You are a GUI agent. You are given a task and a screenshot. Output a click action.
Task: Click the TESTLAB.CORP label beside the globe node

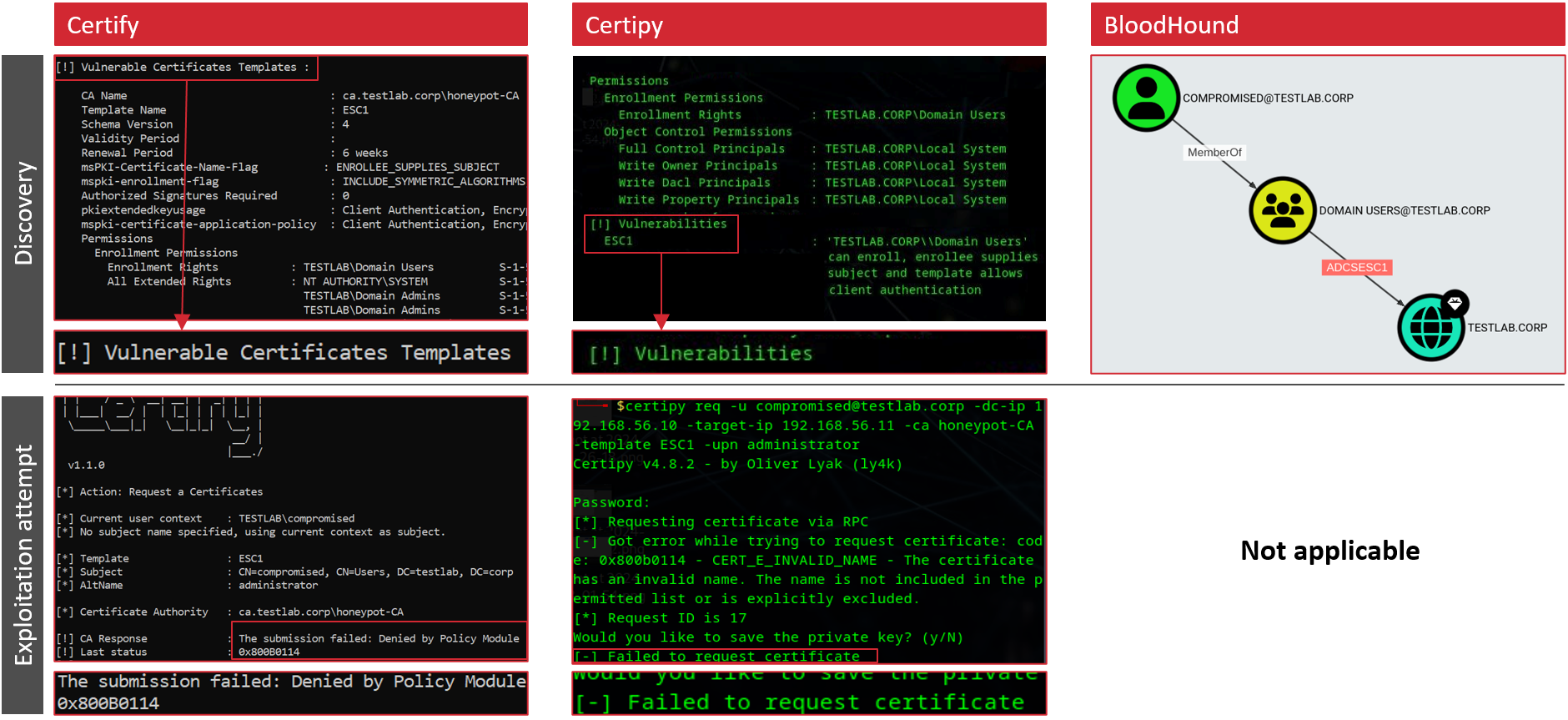1507,328
